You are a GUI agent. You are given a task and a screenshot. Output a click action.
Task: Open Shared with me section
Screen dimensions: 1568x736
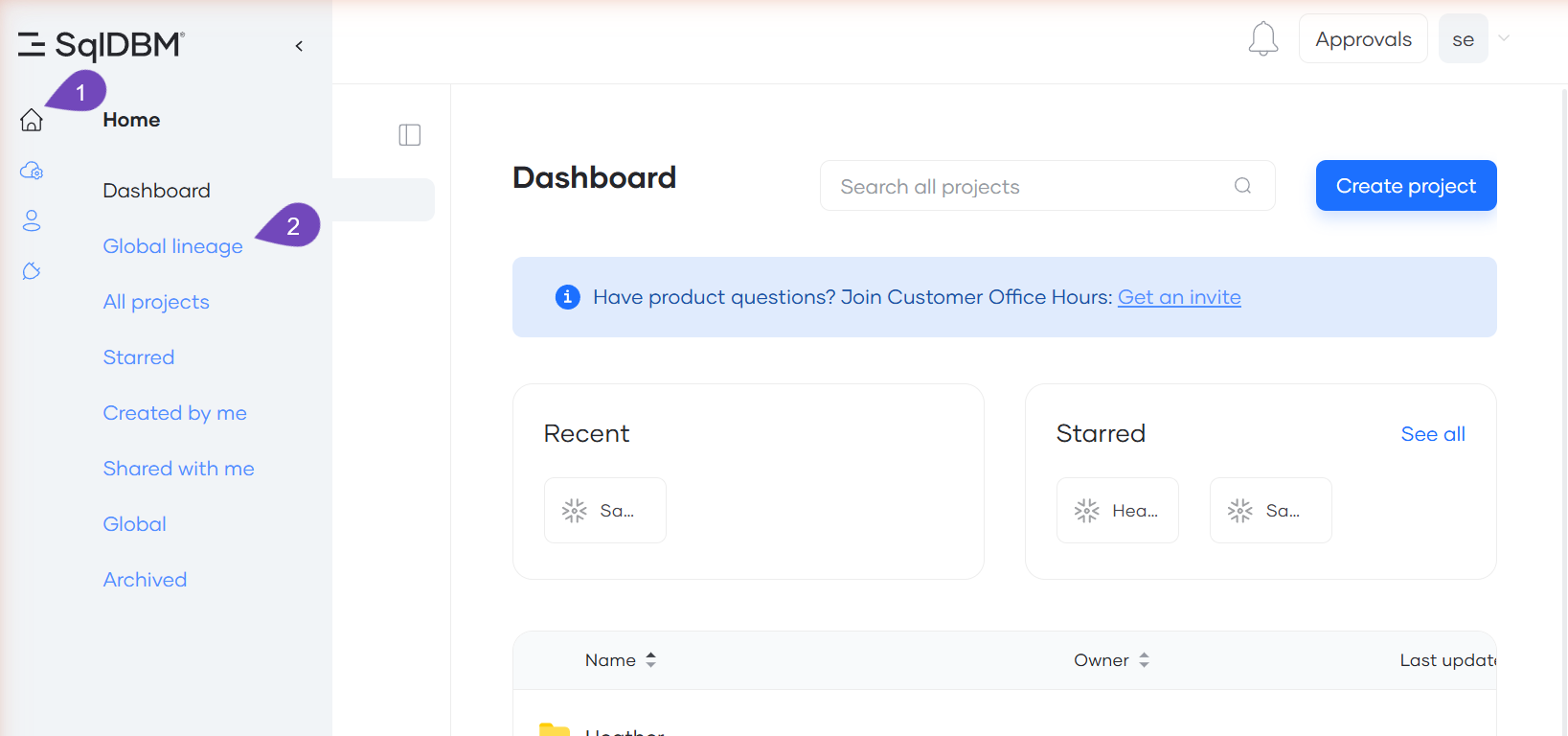(179, 469)
